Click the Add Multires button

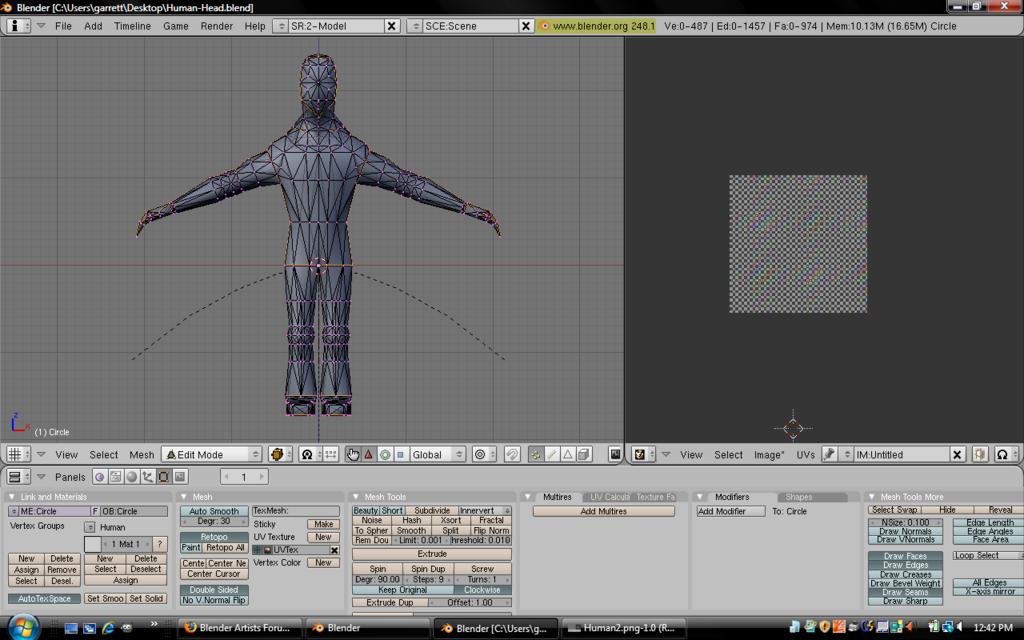(603, 511)
